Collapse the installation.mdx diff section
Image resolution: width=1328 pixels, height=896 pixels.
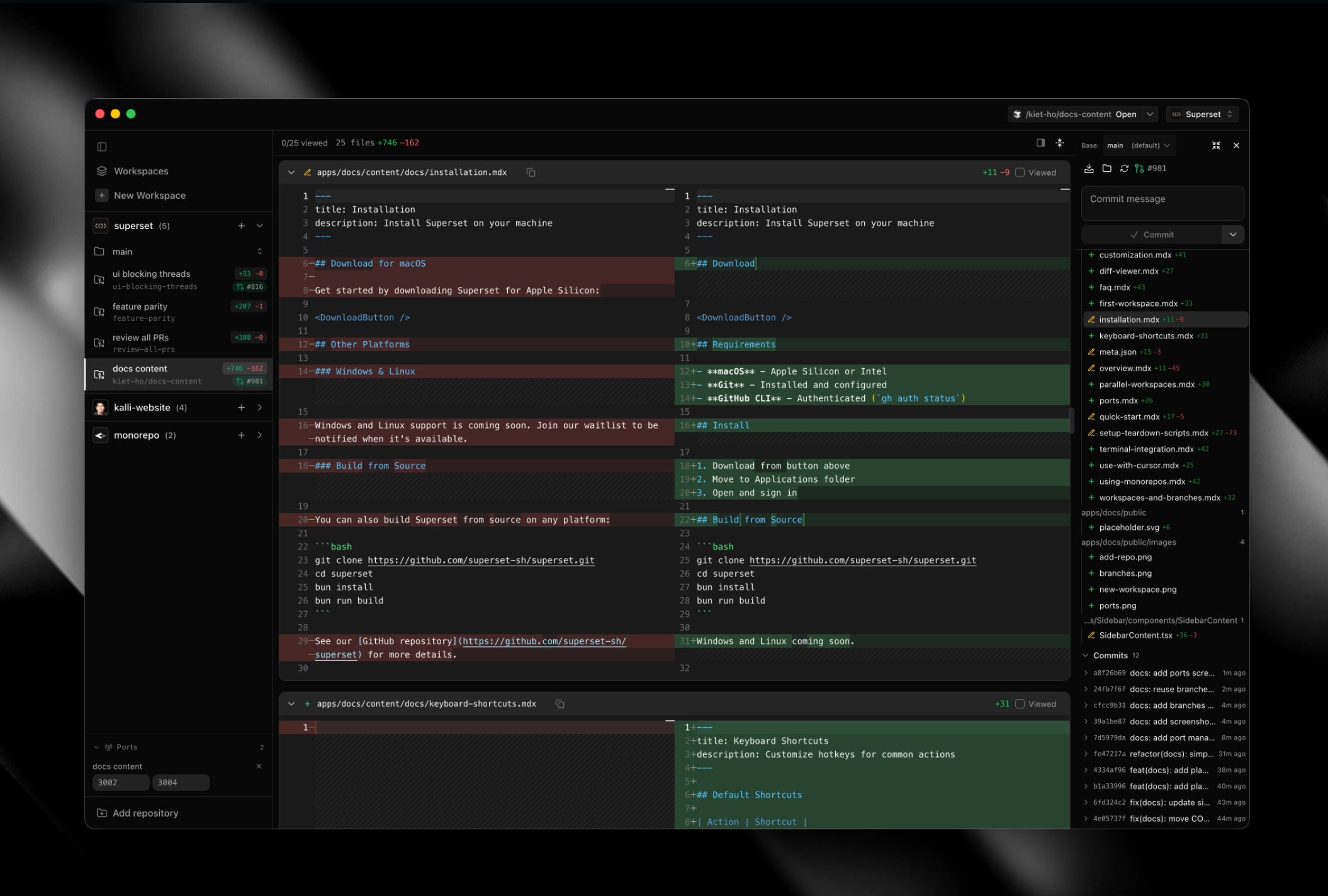pyautogui.click(x=291, y=172)
